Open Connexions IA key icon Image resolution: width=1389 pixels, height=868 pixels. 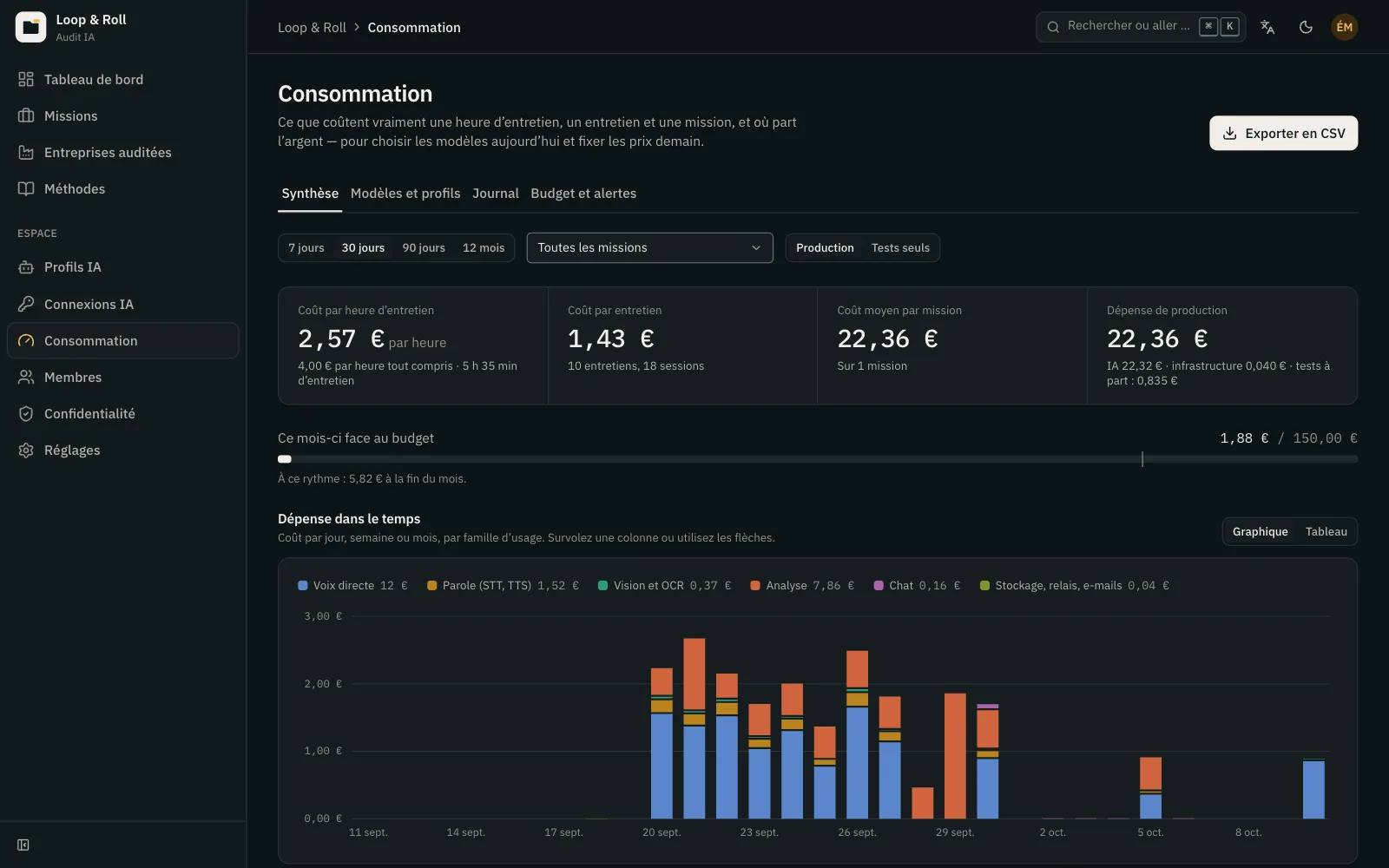click(x=26, y=304)
